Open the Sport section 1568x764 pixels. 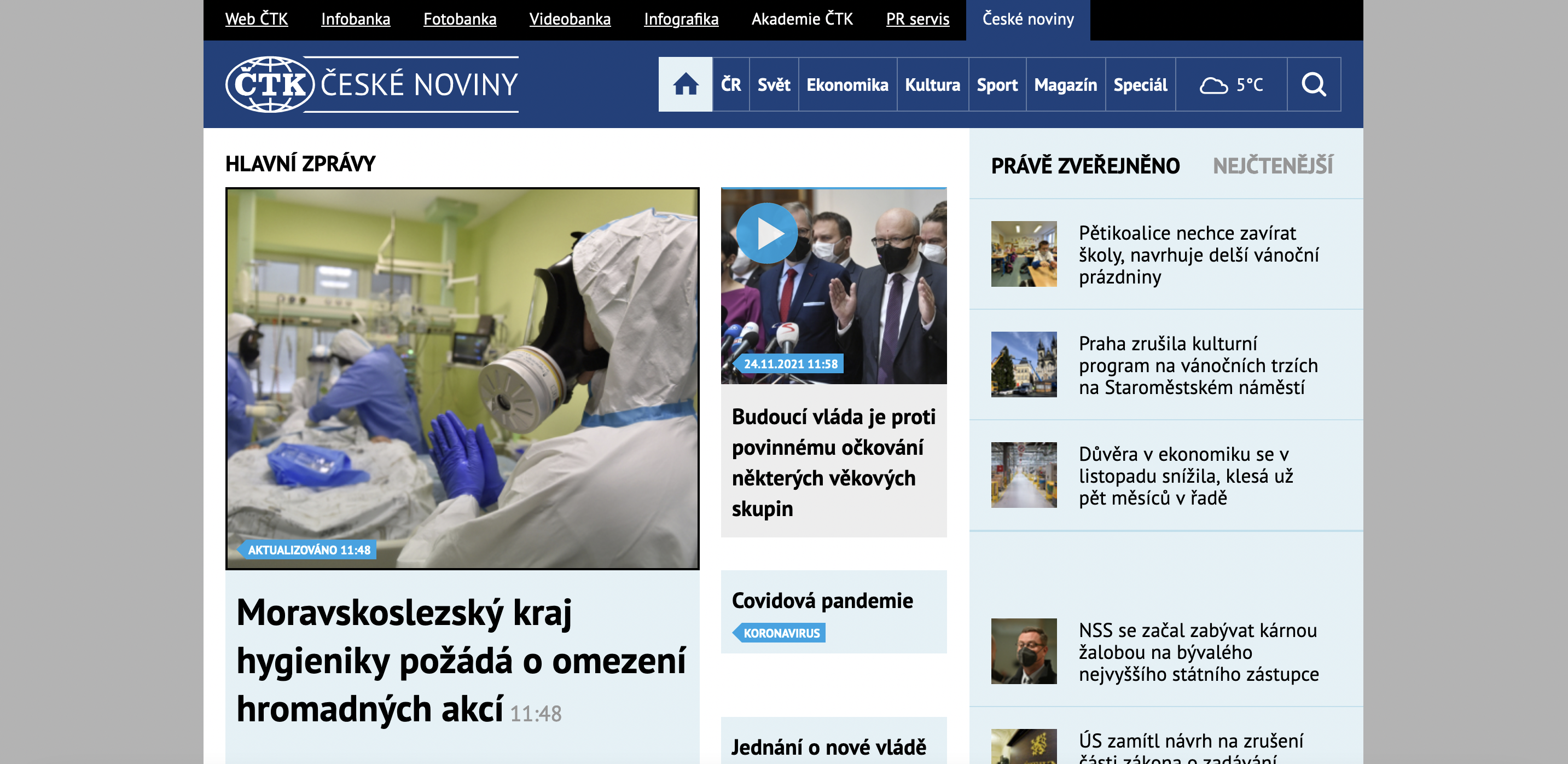point(997,85)
